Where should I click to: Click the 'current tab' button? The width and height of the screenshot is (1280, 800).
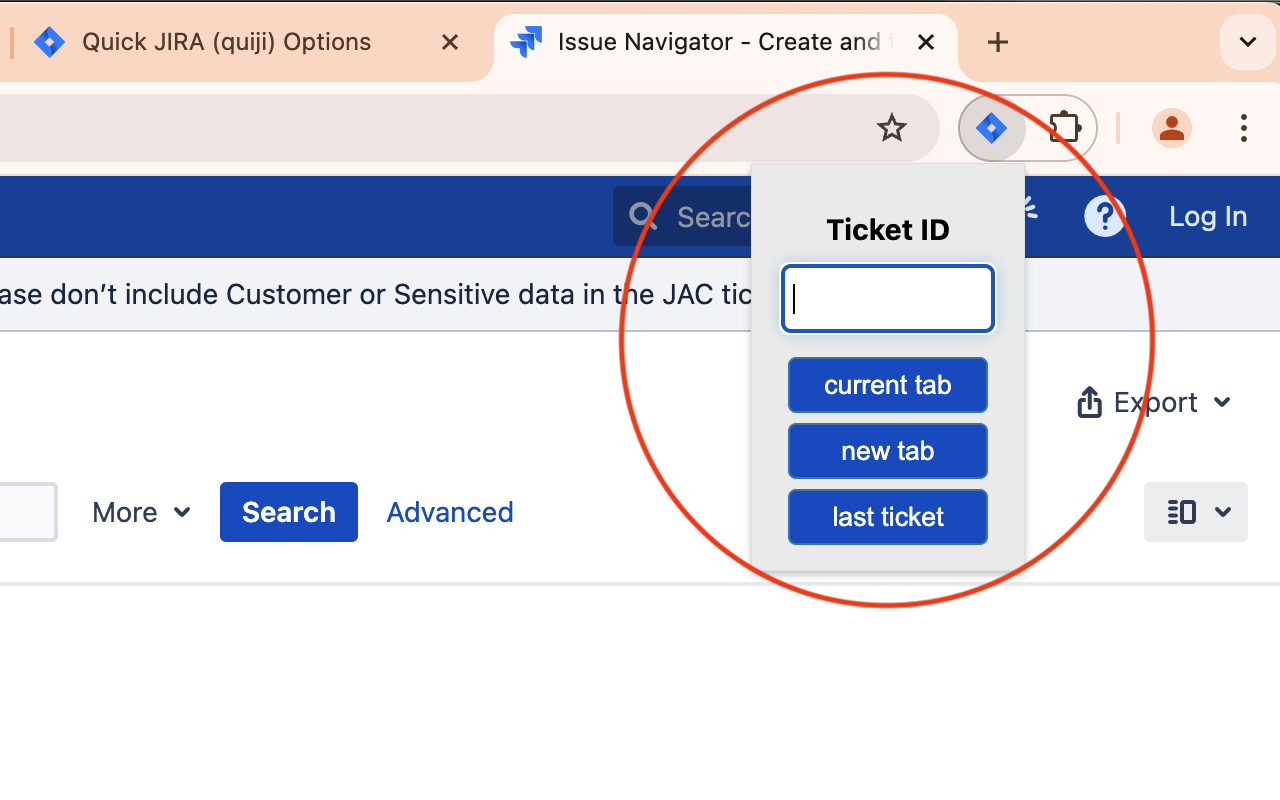pyautogui.click(x=888, y=385)
